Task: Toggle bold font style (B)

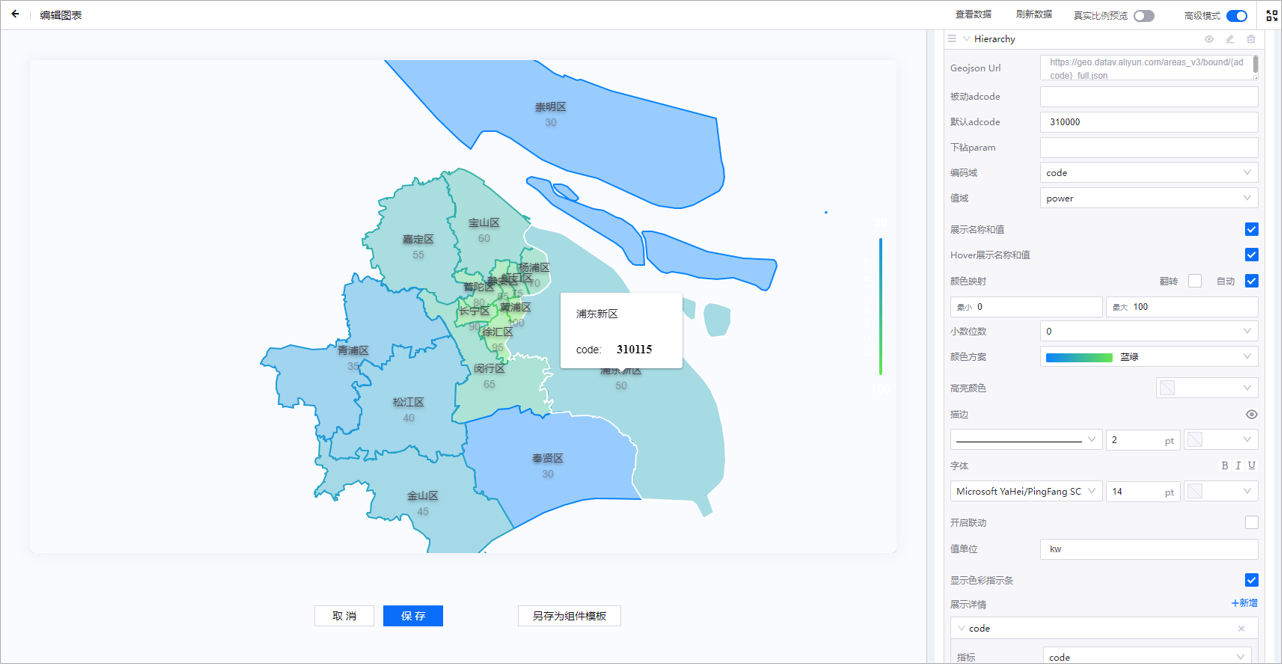Action: 1225,466
